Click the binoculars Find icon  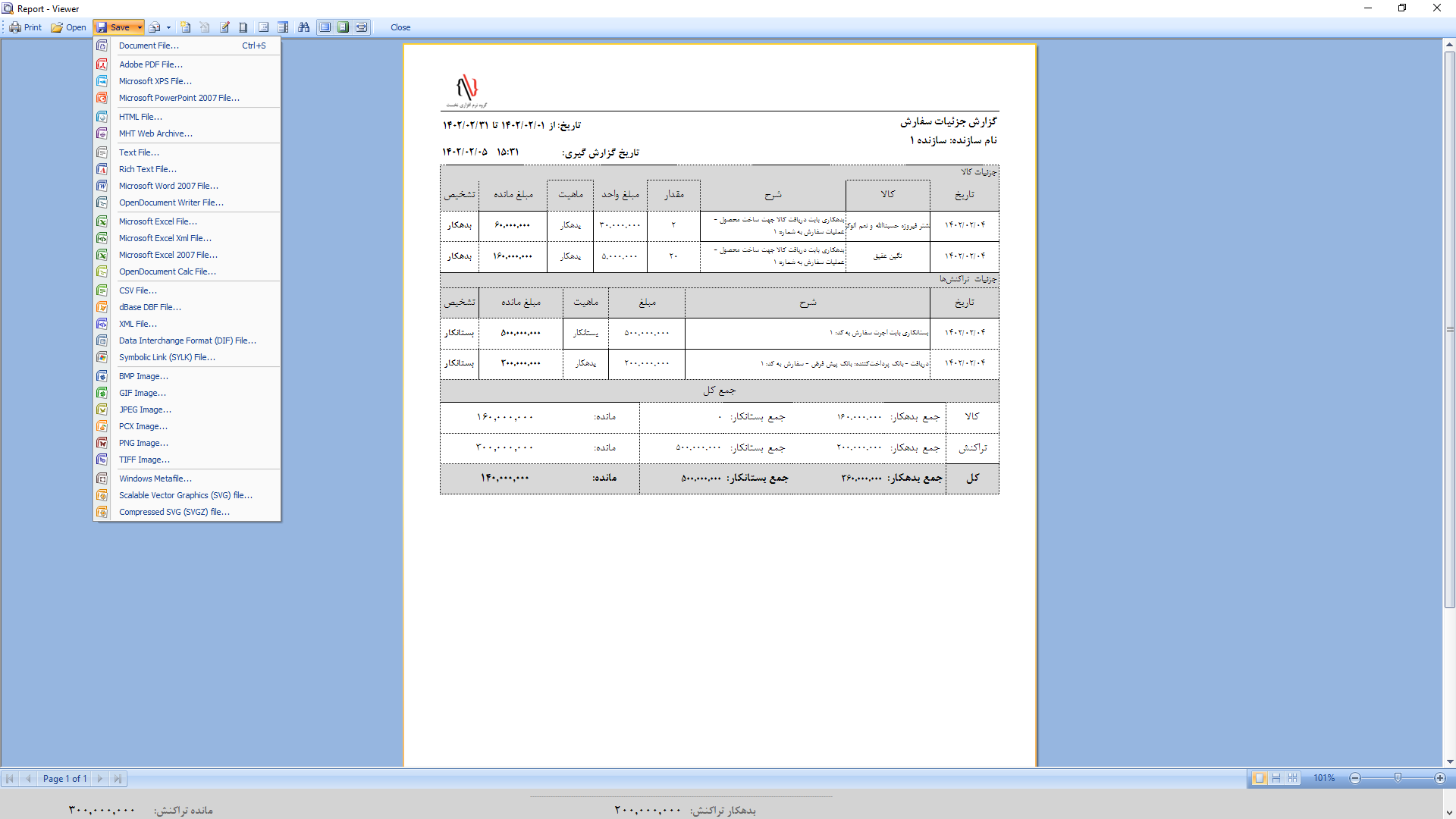[x=304, y=27]
